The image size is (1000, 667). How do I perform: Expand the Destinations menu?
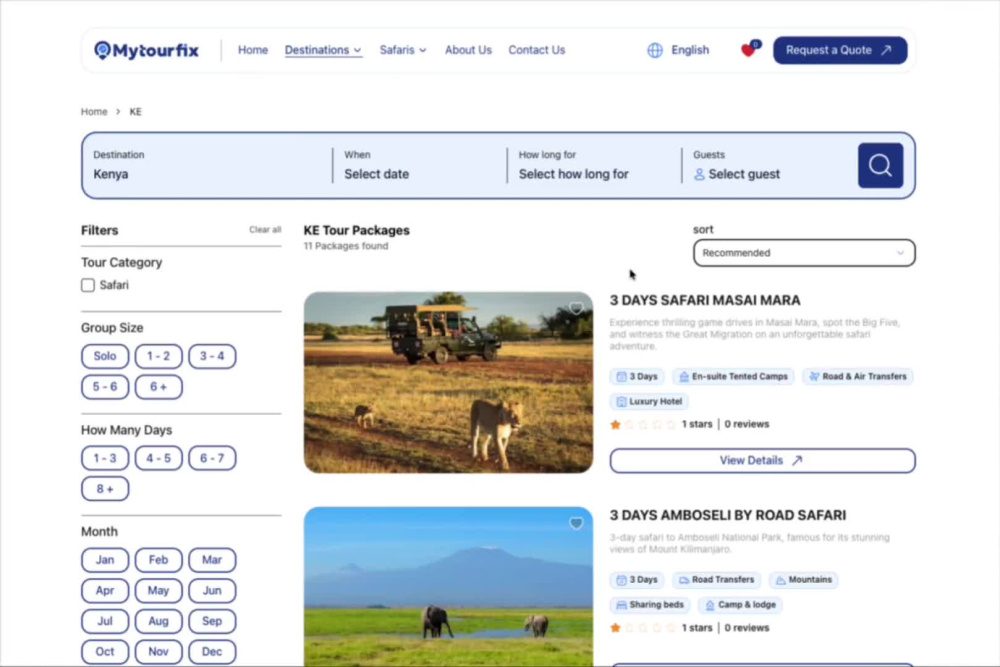point(323,50)
